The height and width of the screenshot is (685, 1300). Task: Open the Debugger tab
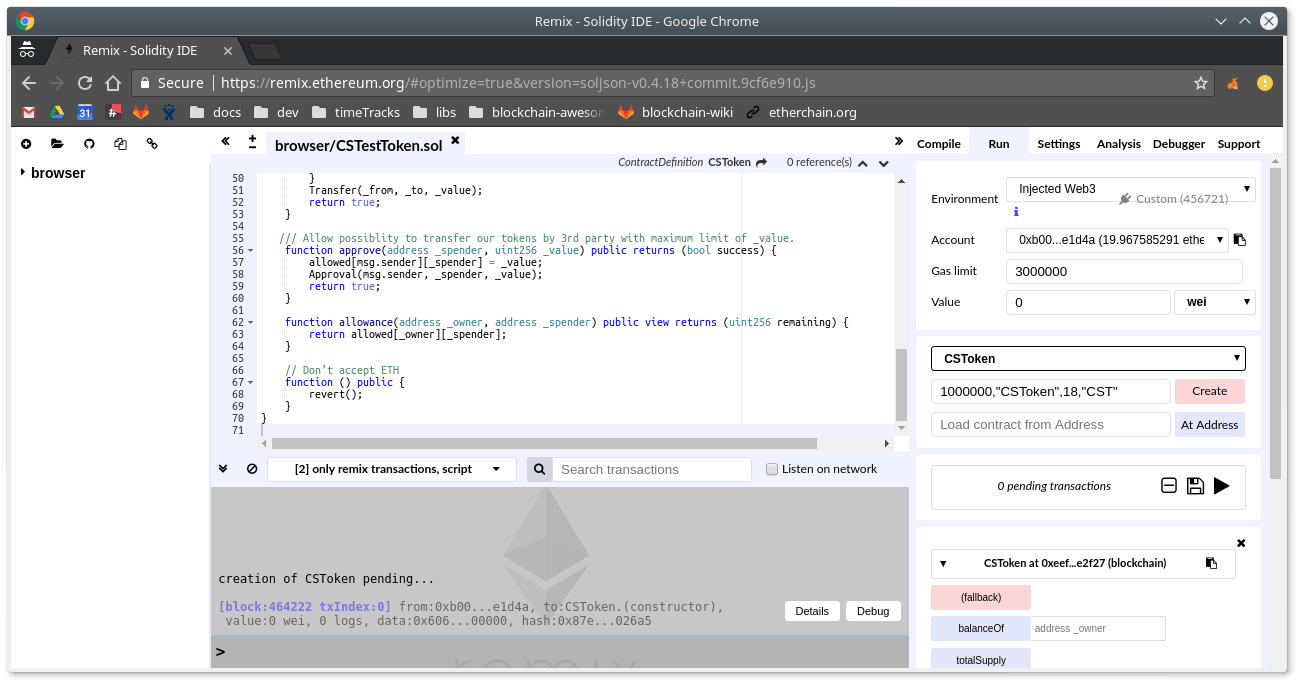pyautogui.click(x=1179, y=144)
